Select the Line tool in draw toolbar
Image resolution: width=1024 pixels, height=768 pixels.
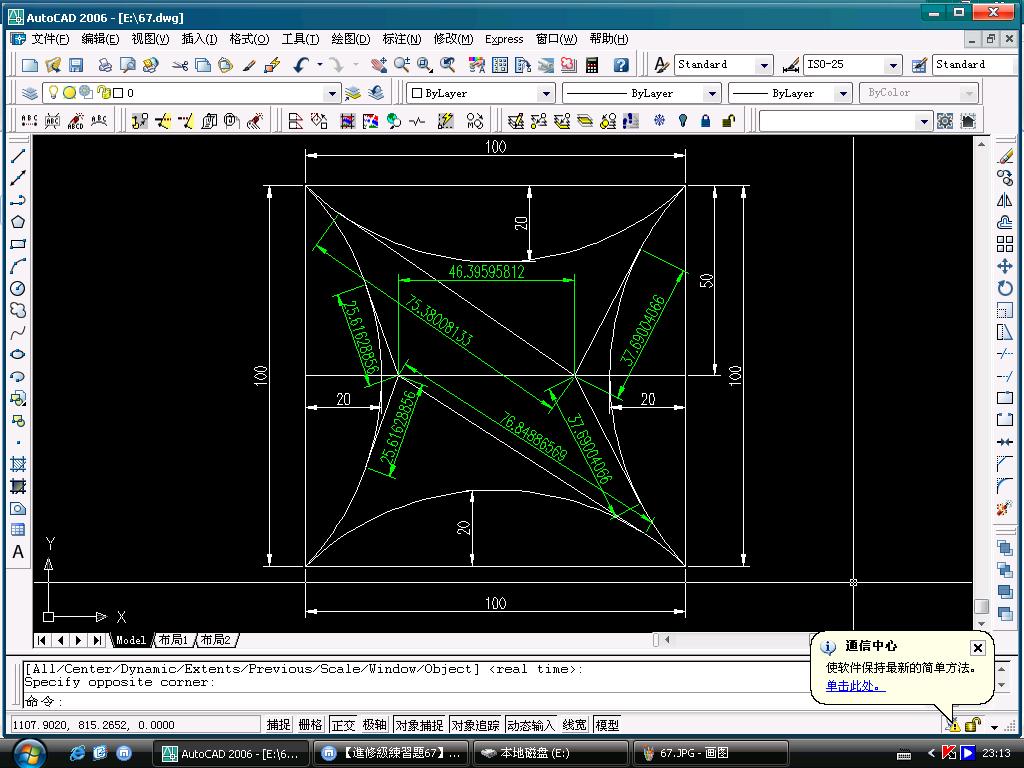click(18, 155)
